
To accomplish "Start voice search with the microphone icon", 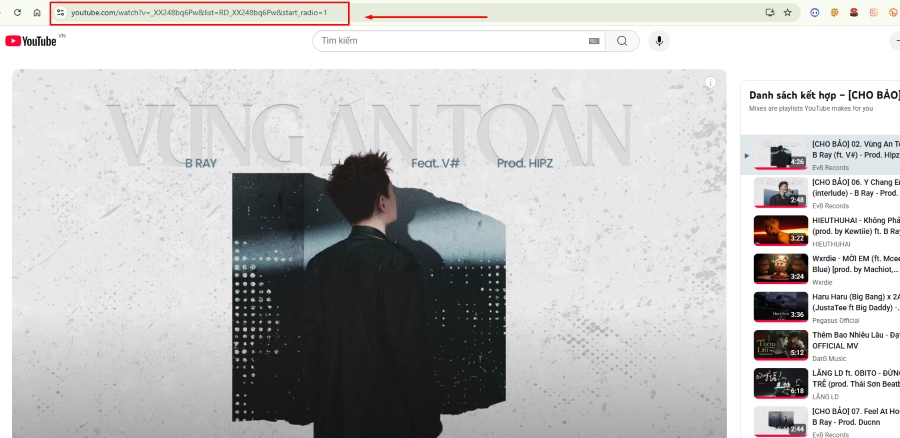I will [659, 41].
